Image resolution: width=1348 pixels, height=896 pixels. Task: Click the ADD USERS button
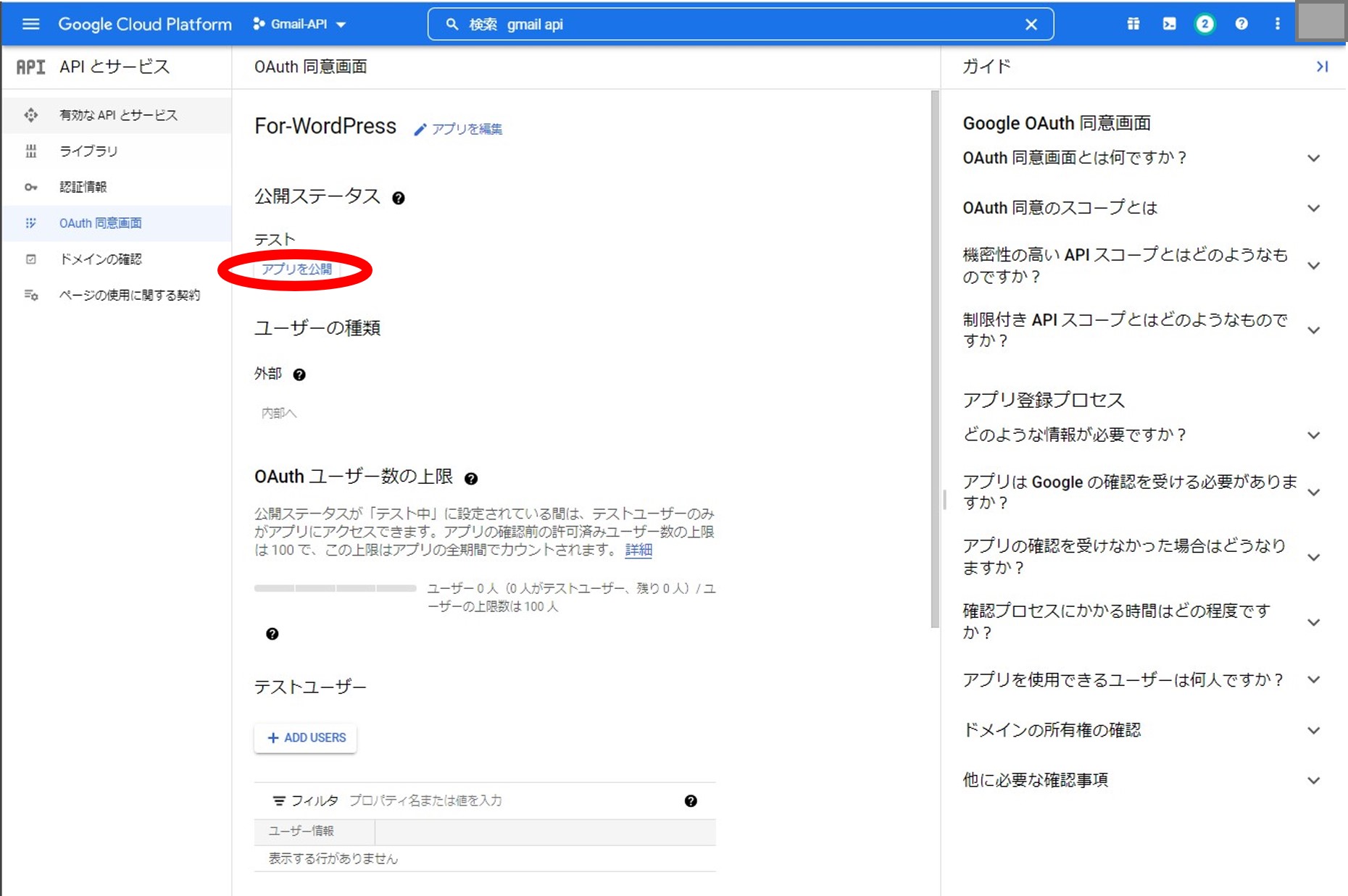305,738
